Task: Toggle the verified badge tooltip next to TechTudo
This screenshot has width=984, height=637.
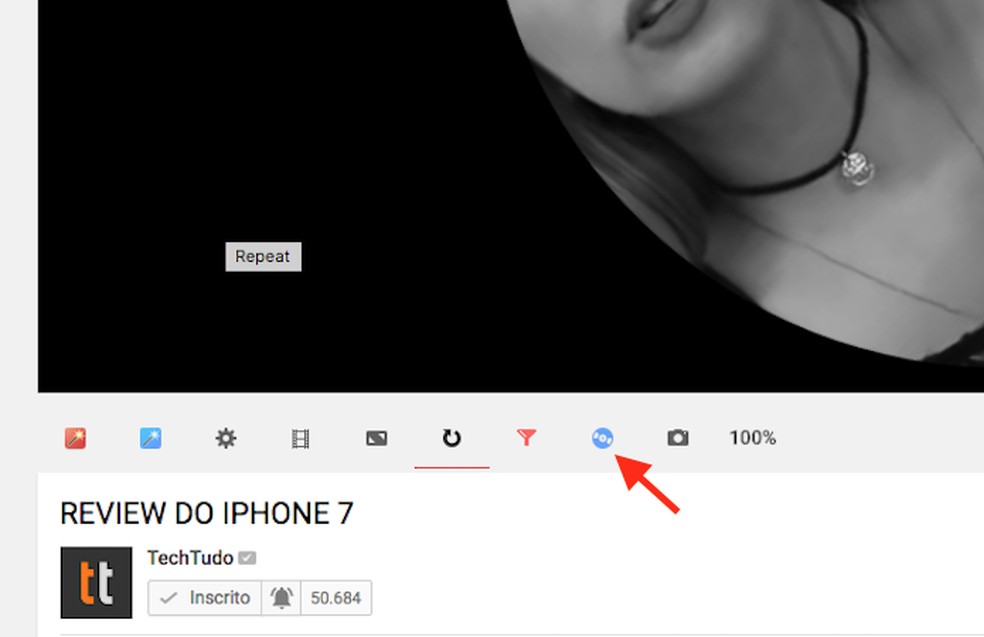Action: click(x=246, y=558)
